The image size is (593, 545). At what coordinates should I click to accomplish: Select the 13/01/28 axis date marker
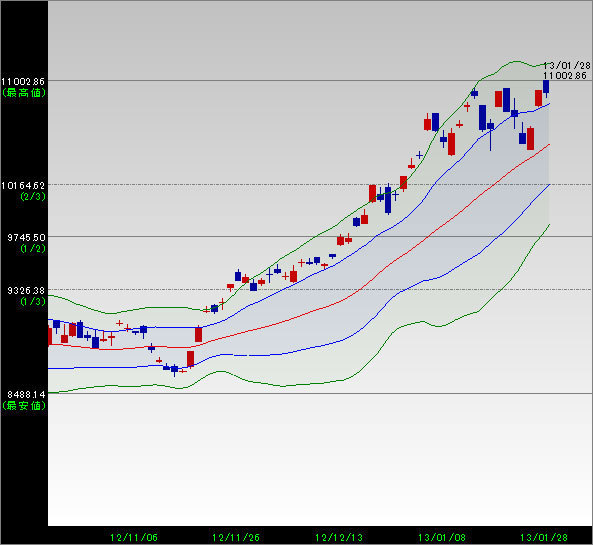click(544, 537)
